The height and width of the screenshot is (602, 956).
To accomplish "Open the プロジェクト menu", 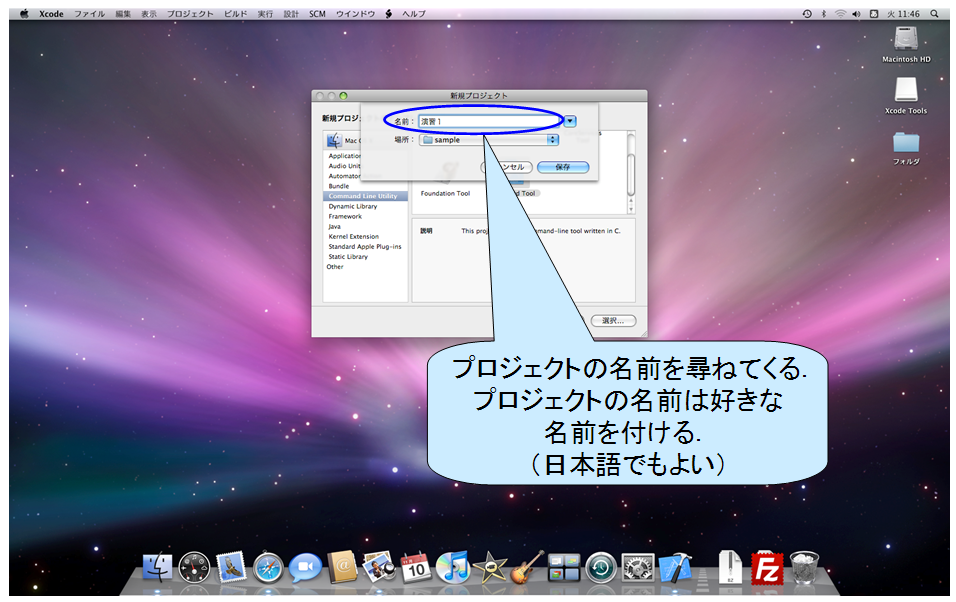I will click(190, 13).
